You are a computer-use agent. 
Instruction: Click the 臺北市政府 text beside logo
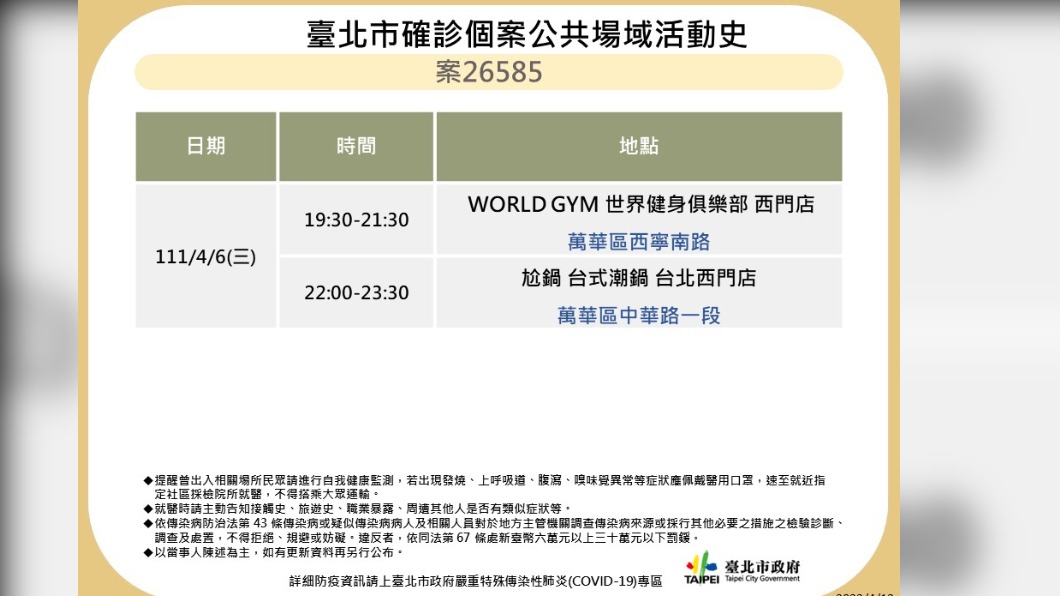point(762,566)
